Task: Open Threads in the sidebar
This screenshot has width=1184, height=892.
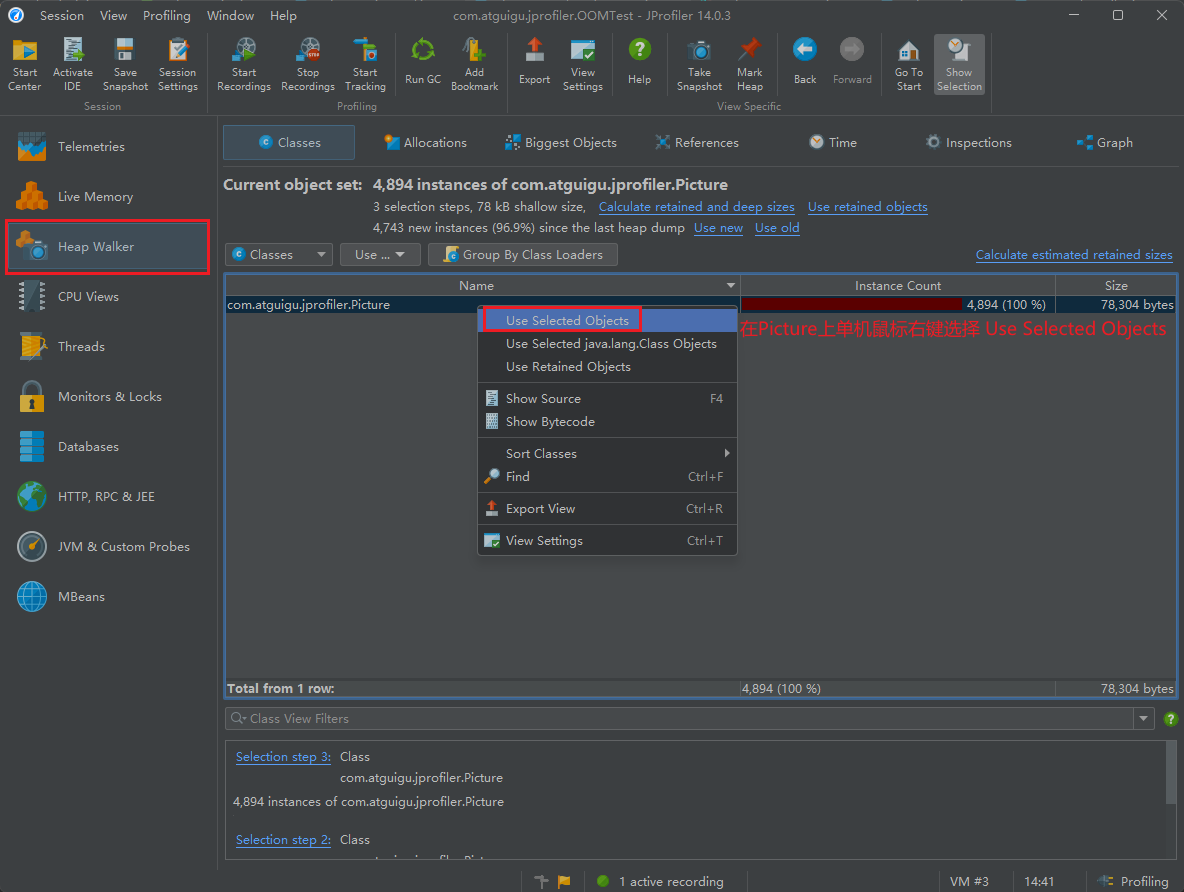Action: point(109,347)
